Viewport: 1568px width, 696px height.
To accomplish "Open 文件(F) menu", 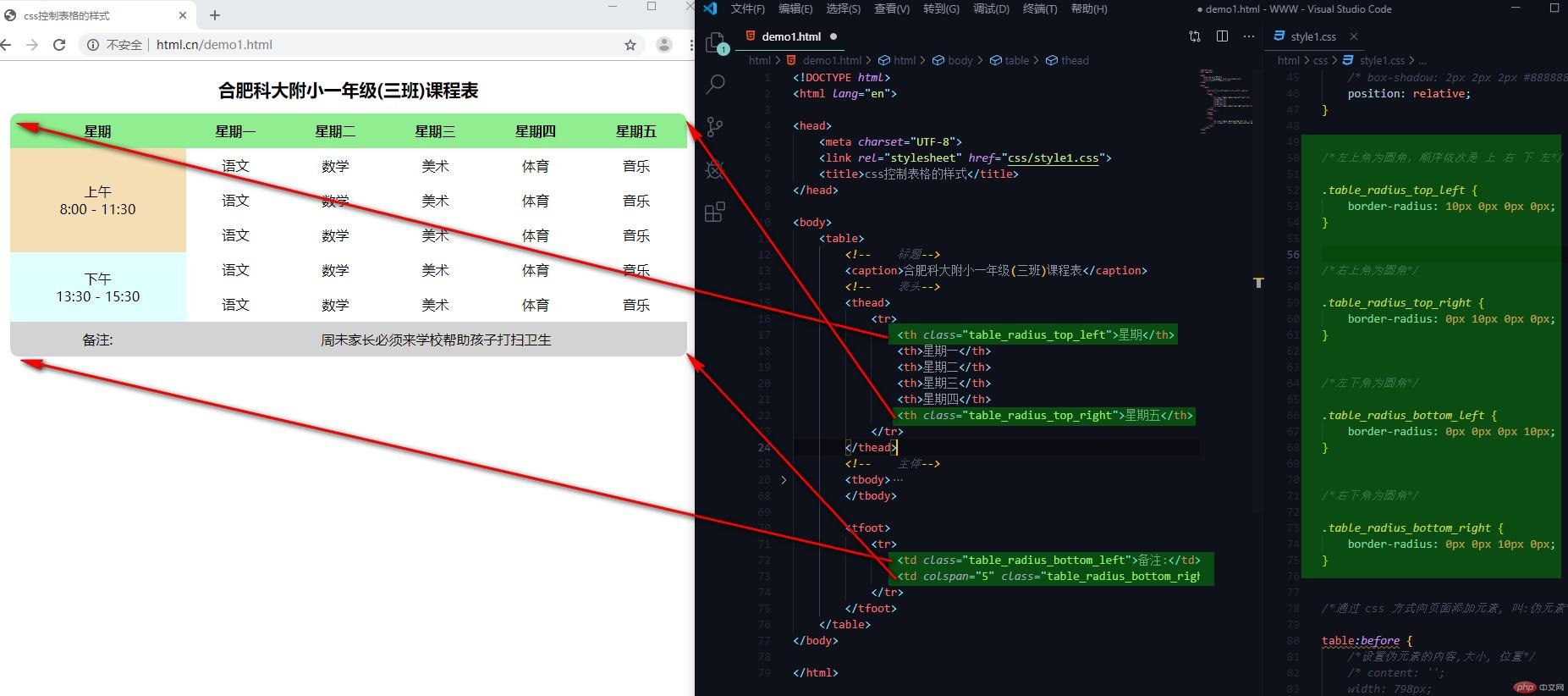I will [747, 8].
